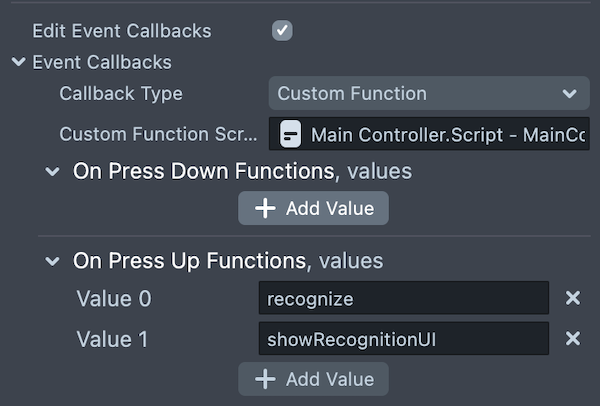Toggle the Edit Event Callbacks checkbox
600x406 pixels.
(x=282, y=30)
